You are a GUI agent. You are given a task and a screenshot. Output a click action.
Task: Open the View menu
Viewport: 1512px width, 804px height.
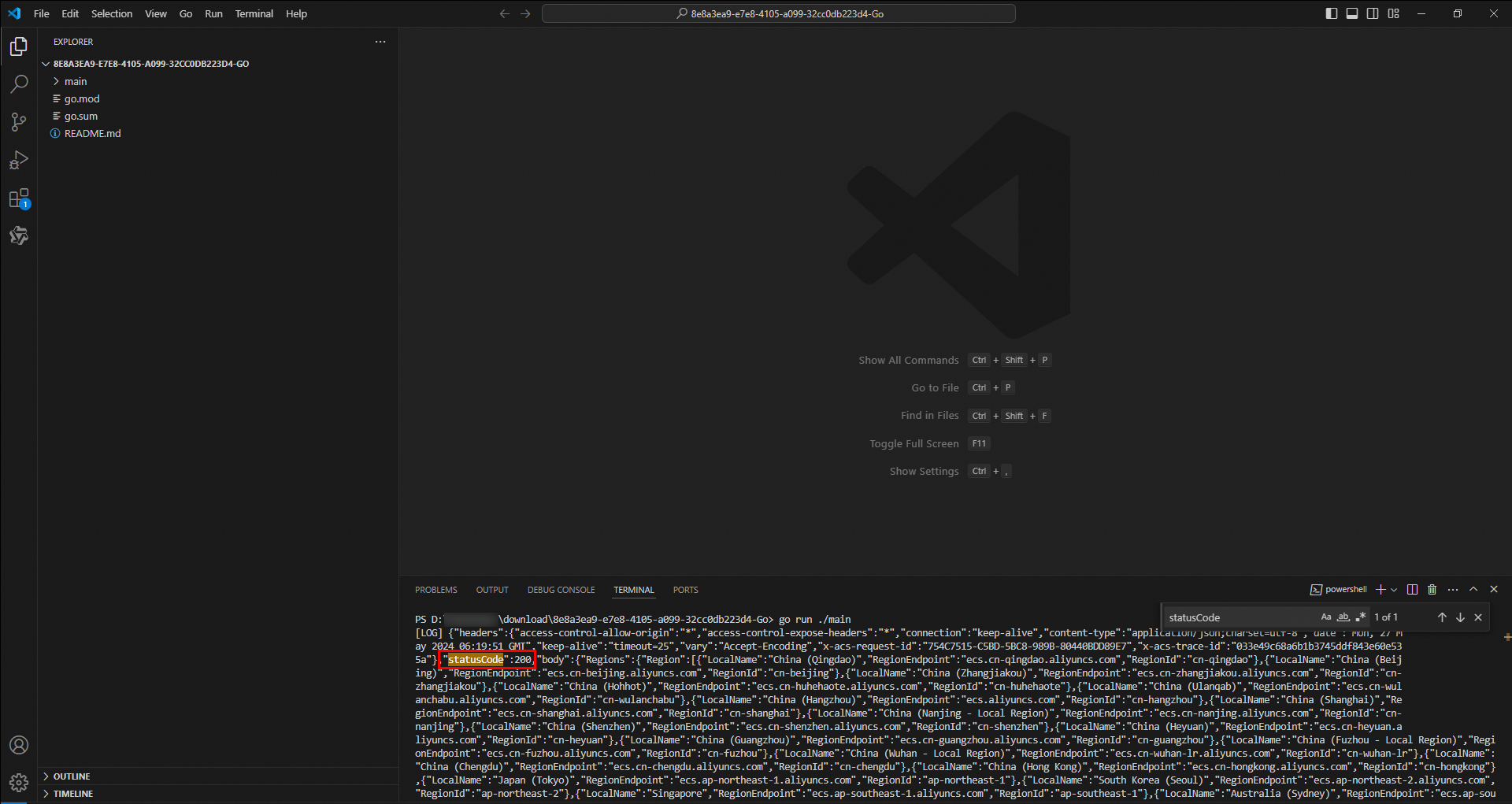(x=156, y=13)
